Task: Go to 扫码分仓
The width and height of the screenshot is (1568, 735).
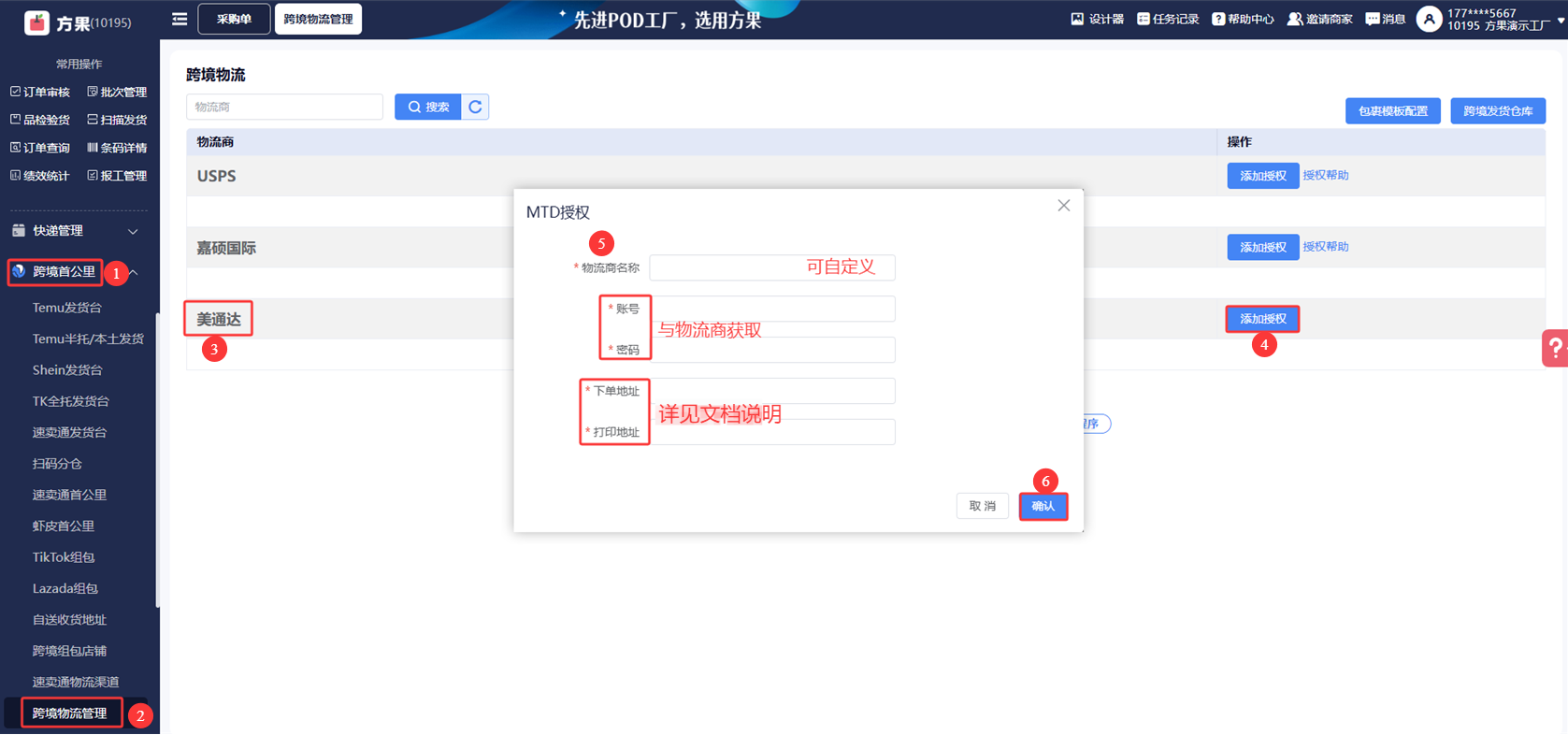Action: tap(57, 464)
